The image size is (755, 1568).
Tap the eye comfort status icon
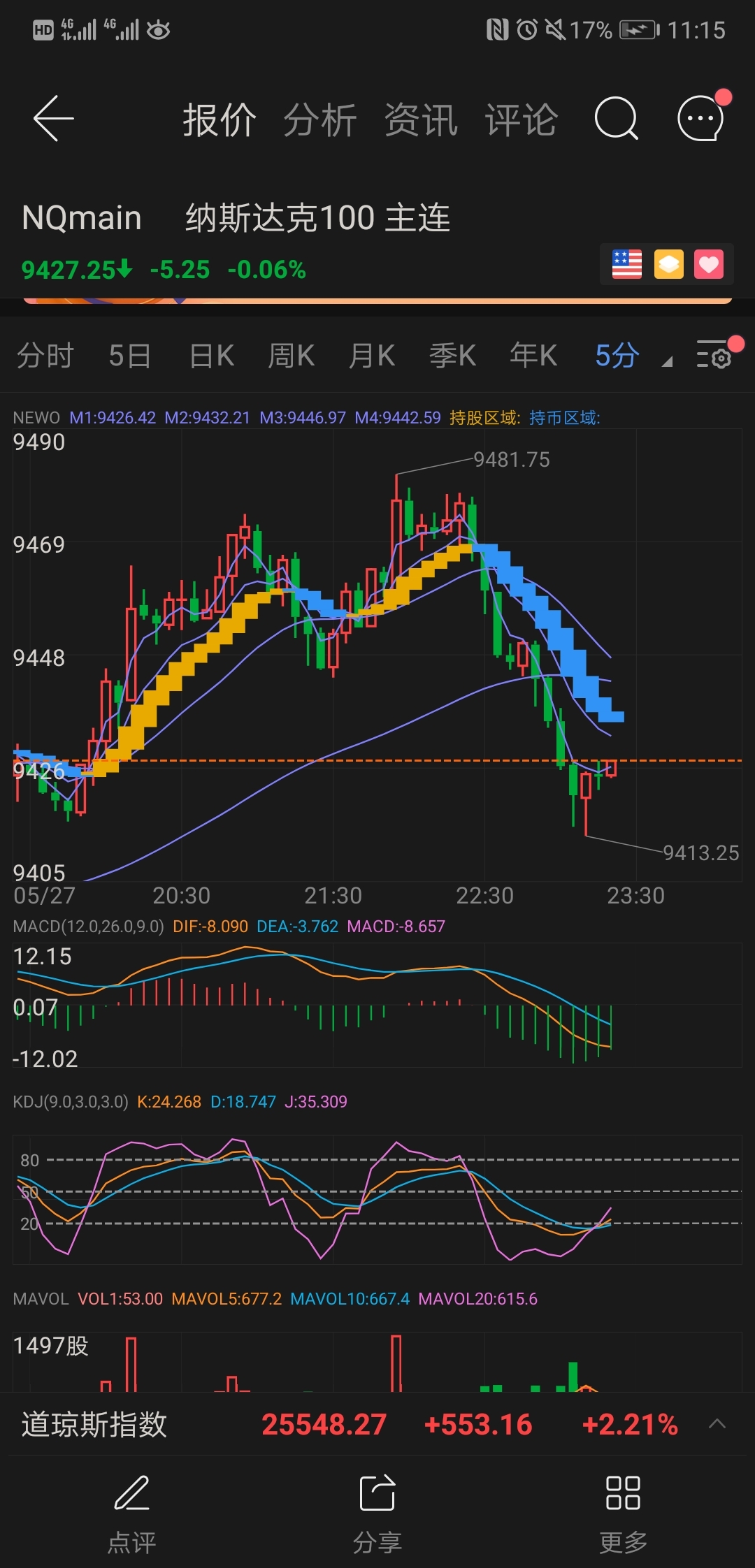[159, 30]
